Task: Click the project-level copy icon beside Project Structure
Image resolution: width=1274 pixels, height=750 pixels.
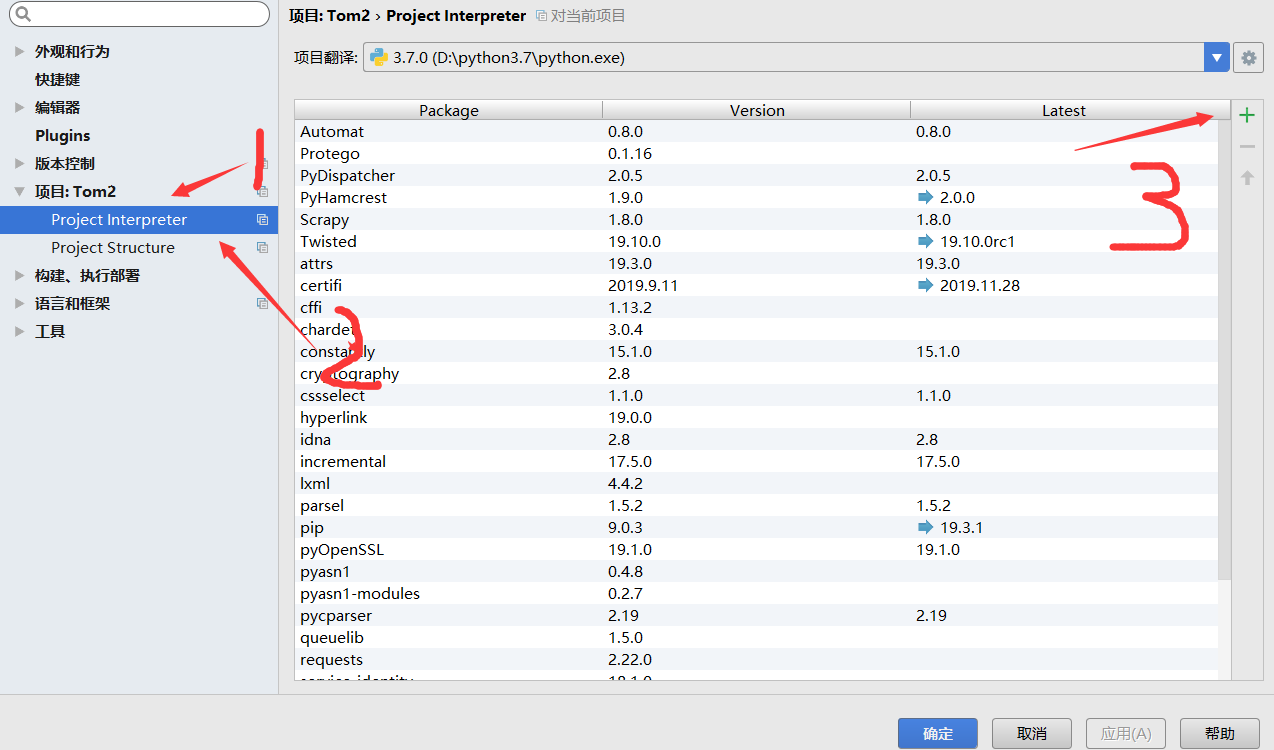Action: (262, 247)
